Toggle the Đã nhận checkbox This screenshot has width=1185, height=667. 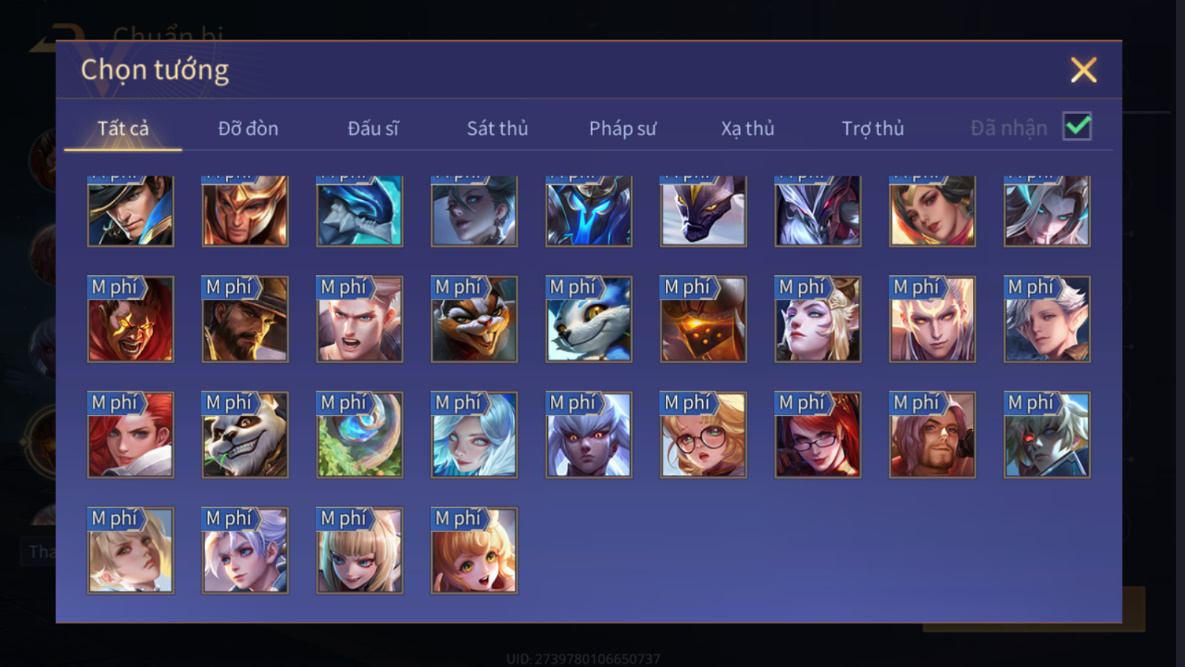click(1077, 126)
